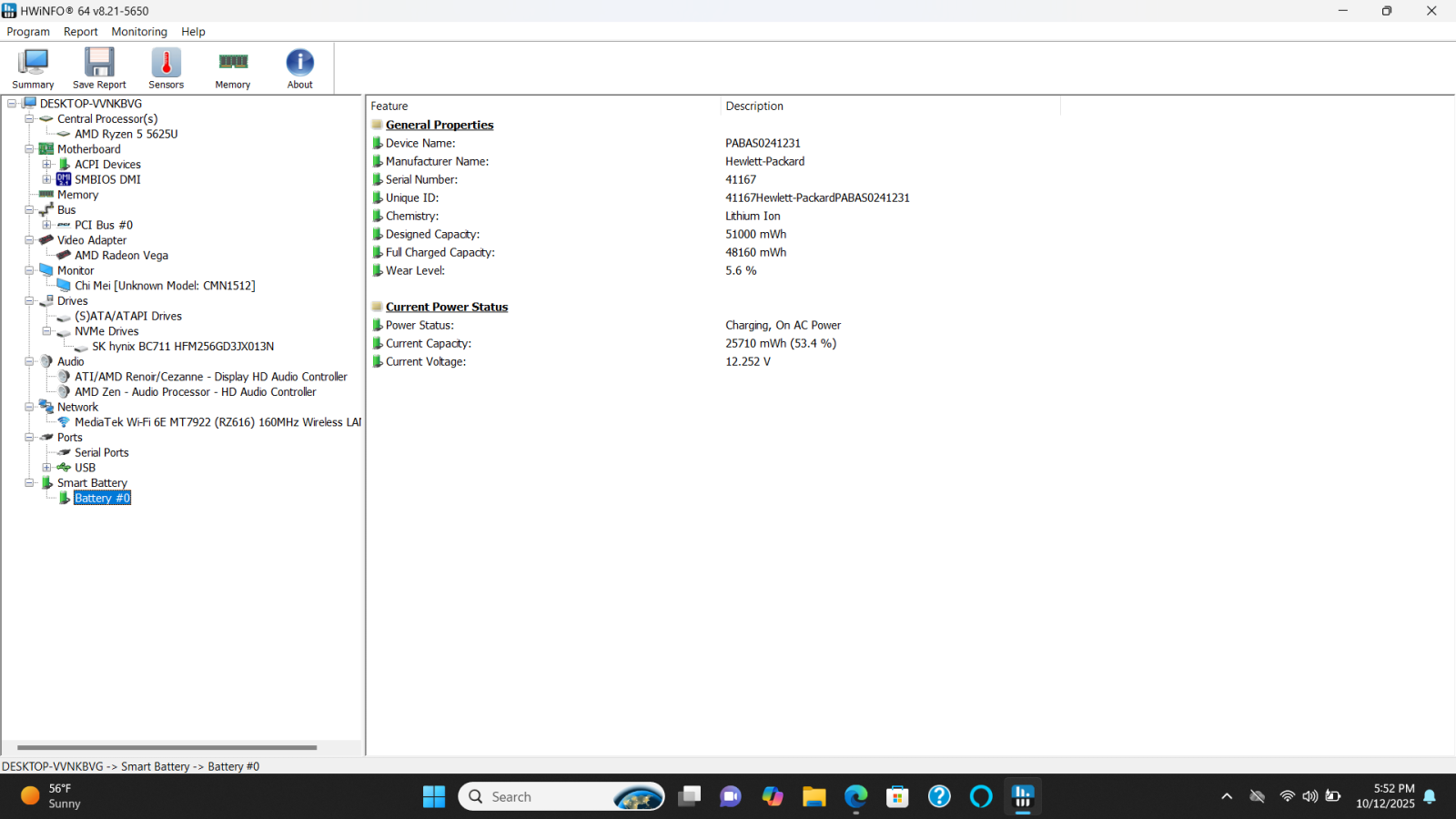Click the HWiNFO icon in the taskbar

point(1022,796)
